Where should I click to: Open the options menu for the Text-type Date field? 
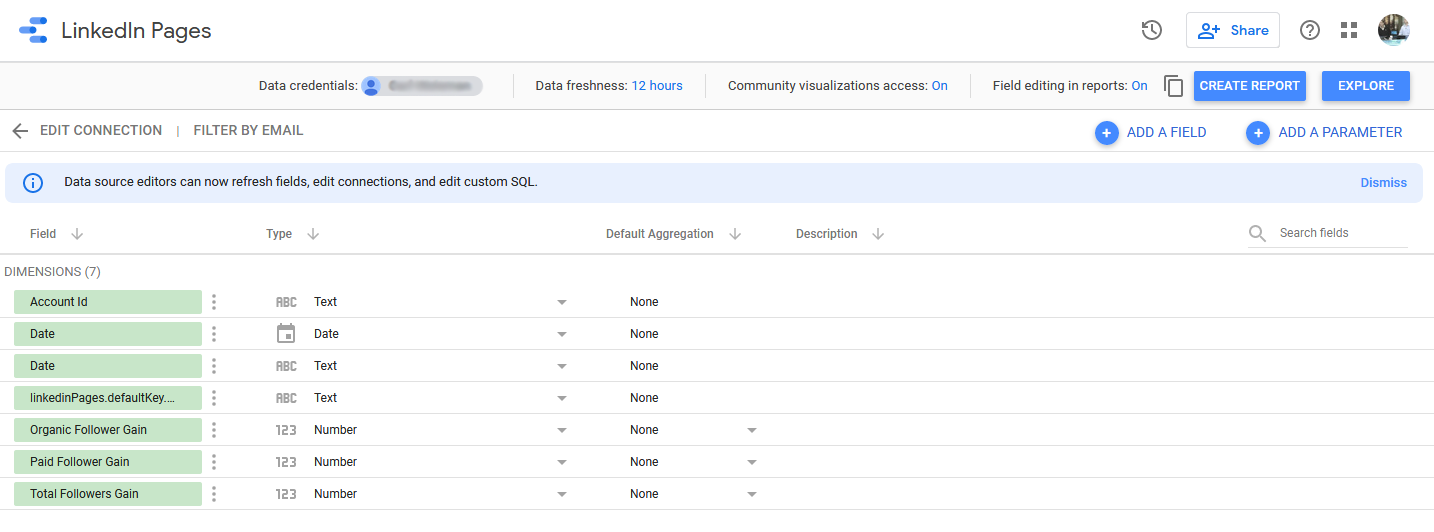click(214, 366)
